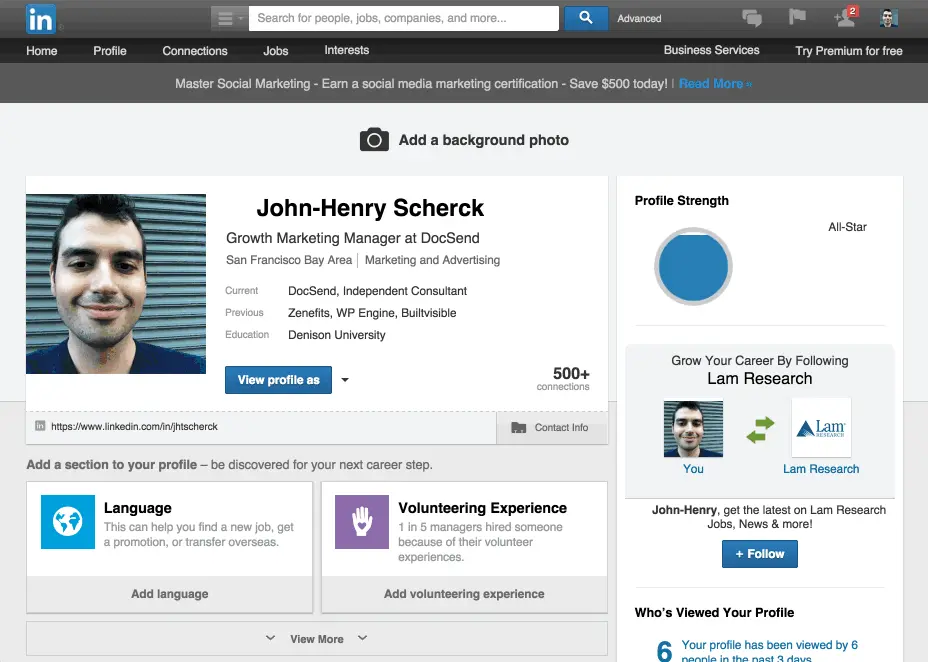928x662 pixels.
Task: Open the Connections menu
Action: [x=195, y=51]
